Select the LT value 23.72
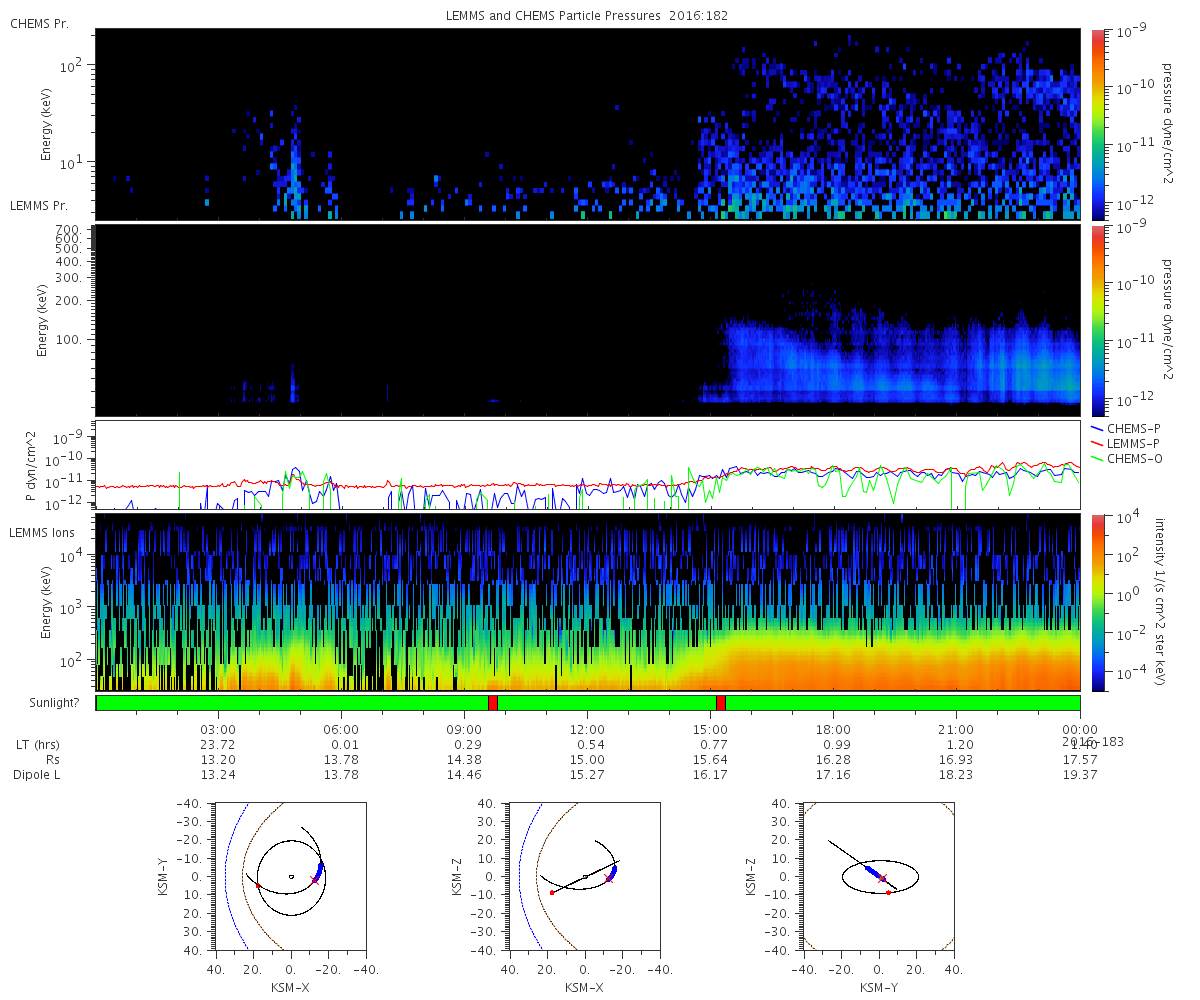Screen dimensions: 1200x1000 (218, 745)
